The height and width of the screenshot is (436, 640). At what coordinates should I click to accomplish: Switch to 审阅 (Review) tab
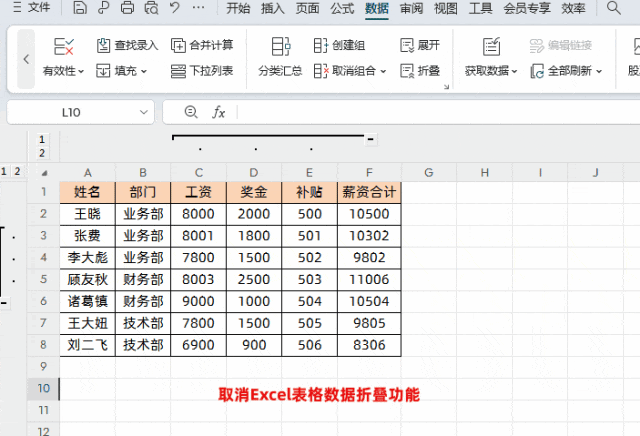[x=411, y=9]
